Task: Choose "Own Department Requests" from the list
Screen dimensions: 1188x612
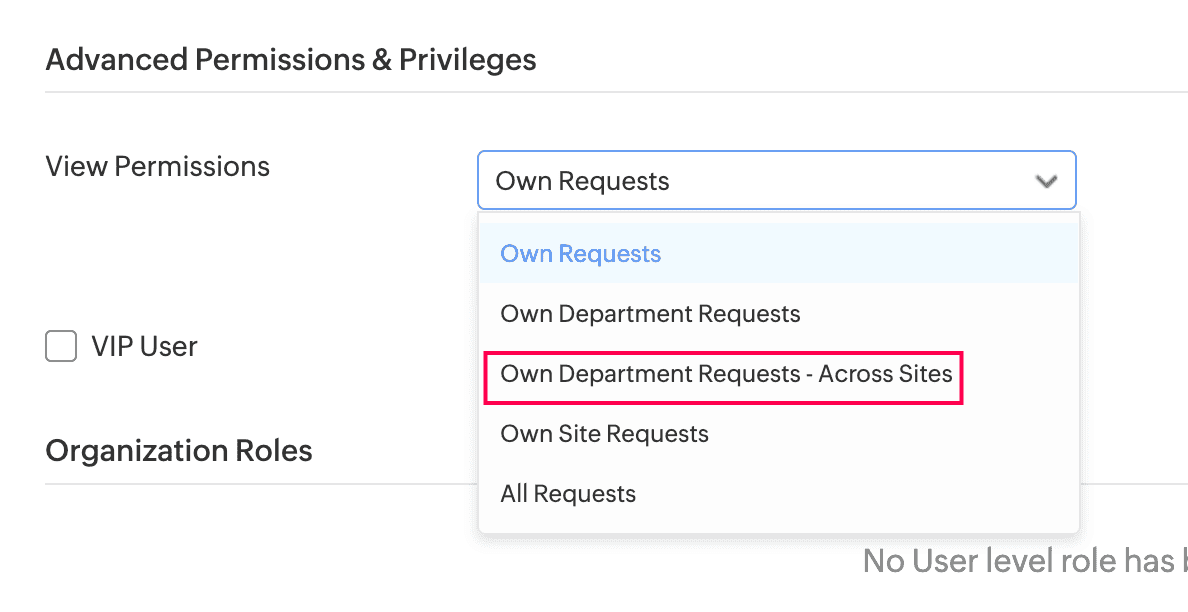Action: click(x=650, y=314)
